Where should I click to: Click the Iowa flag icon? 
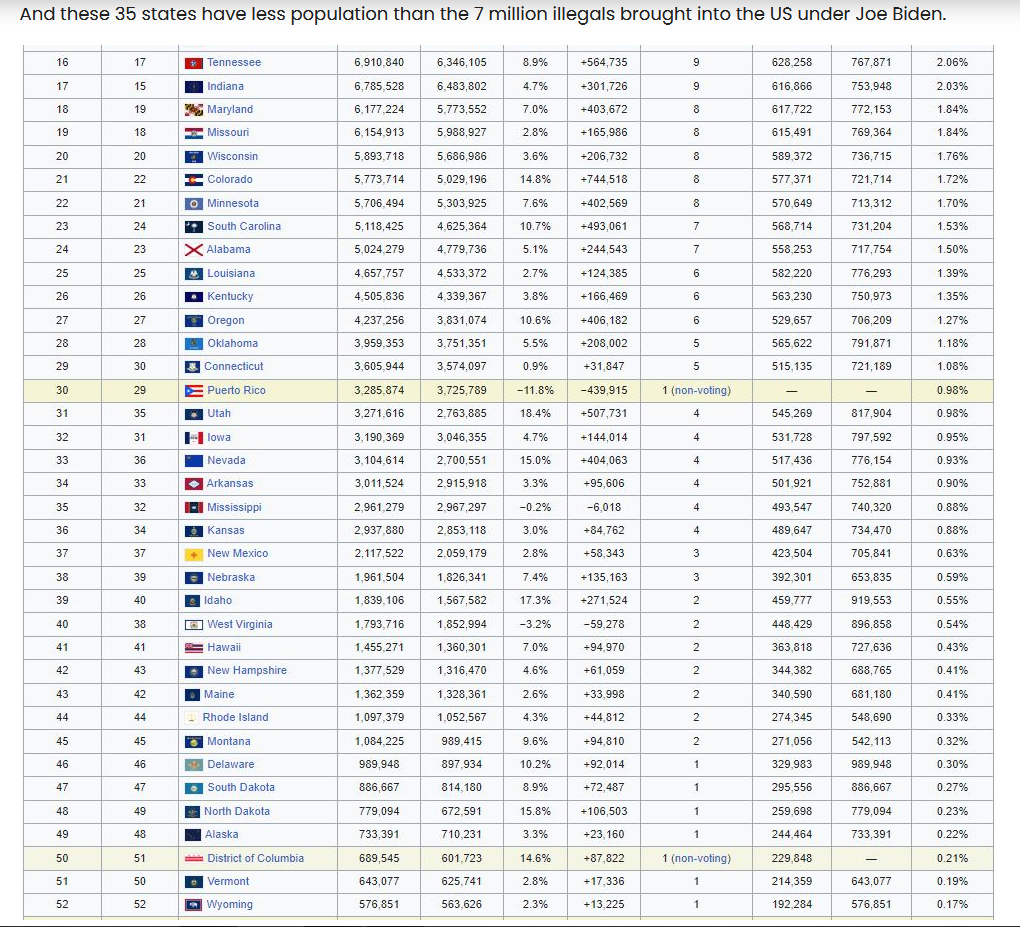[x=194, y=438]
